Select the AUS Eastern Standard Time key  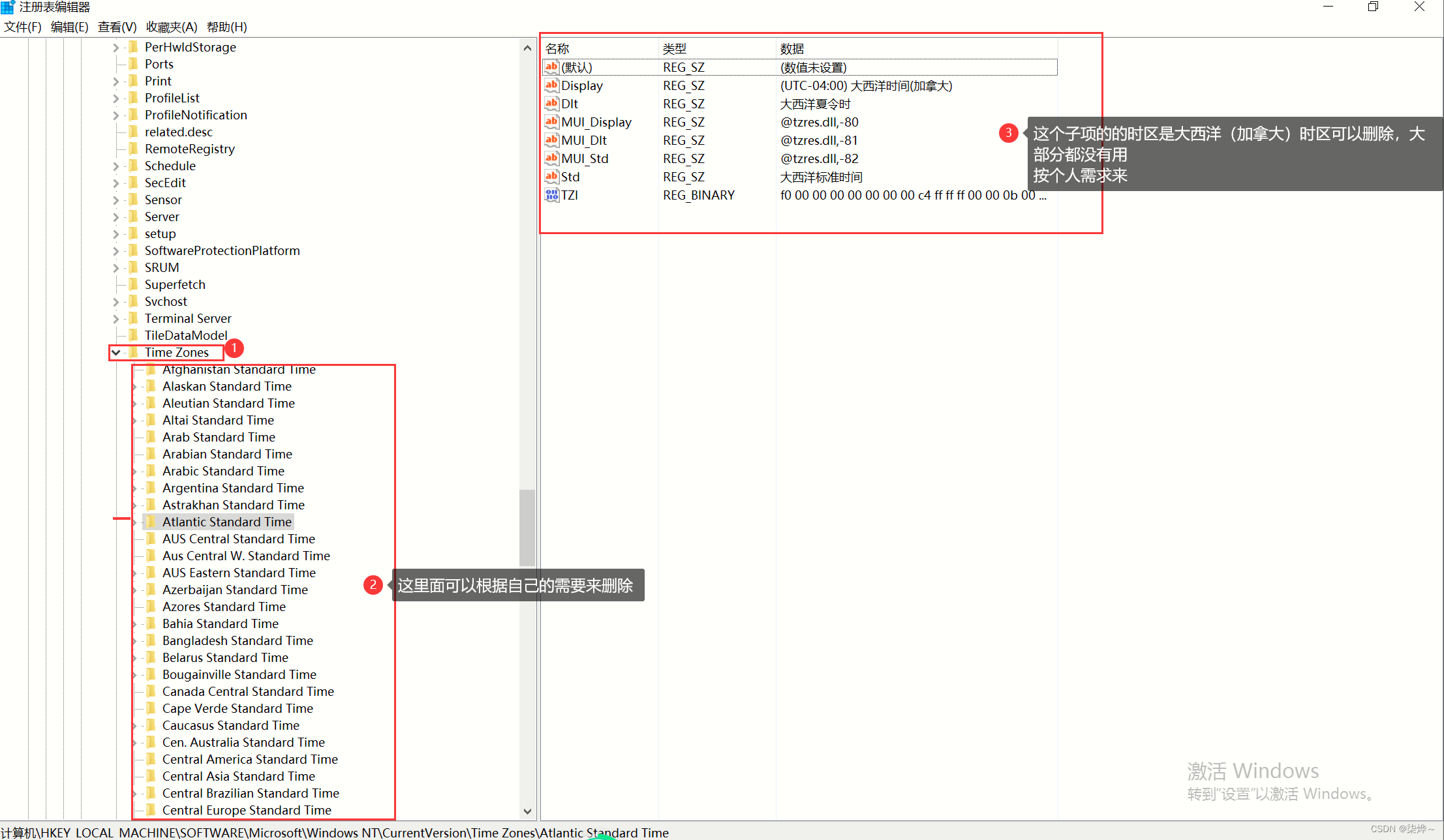pyautogui.click(x=239, y=573)
